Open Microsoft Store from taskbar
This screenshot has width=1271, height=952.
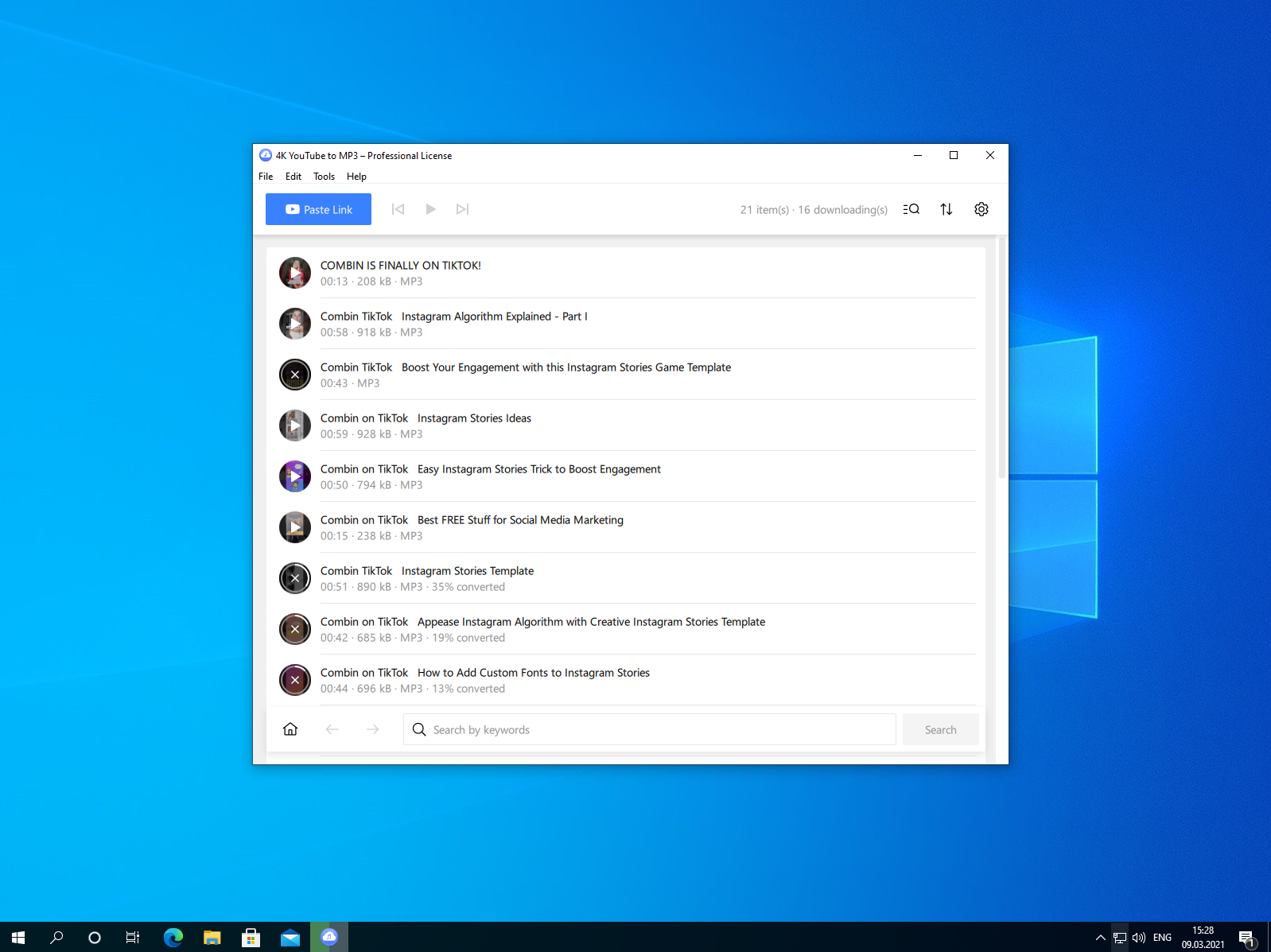pyautogui.click(x=251, y=938)
